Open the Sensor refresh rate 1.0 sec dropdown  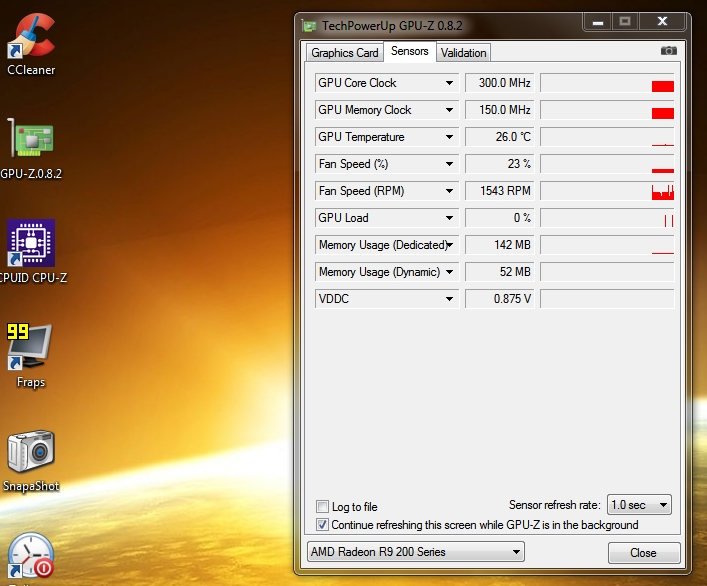pos(639,505)
